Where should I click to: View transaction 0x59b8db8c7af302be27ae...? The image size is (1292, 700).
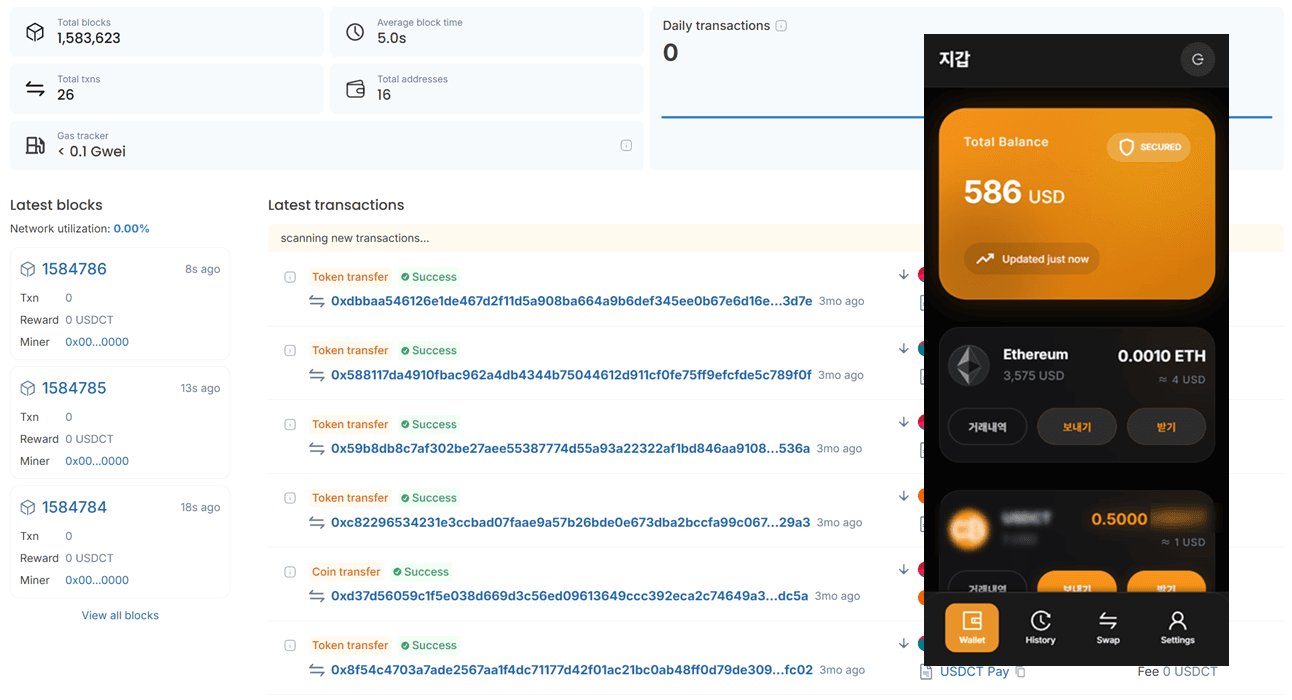(x=570, y=449)
